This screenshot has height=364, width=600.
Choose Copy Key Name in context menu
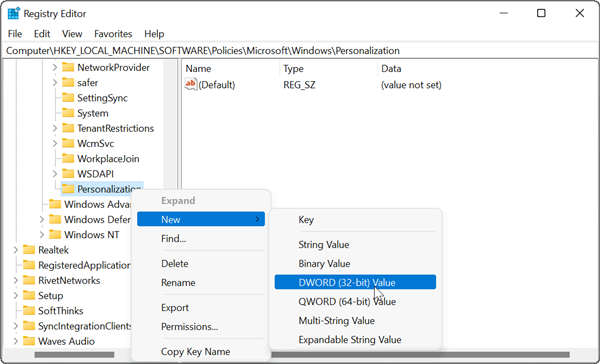point(201,351)
